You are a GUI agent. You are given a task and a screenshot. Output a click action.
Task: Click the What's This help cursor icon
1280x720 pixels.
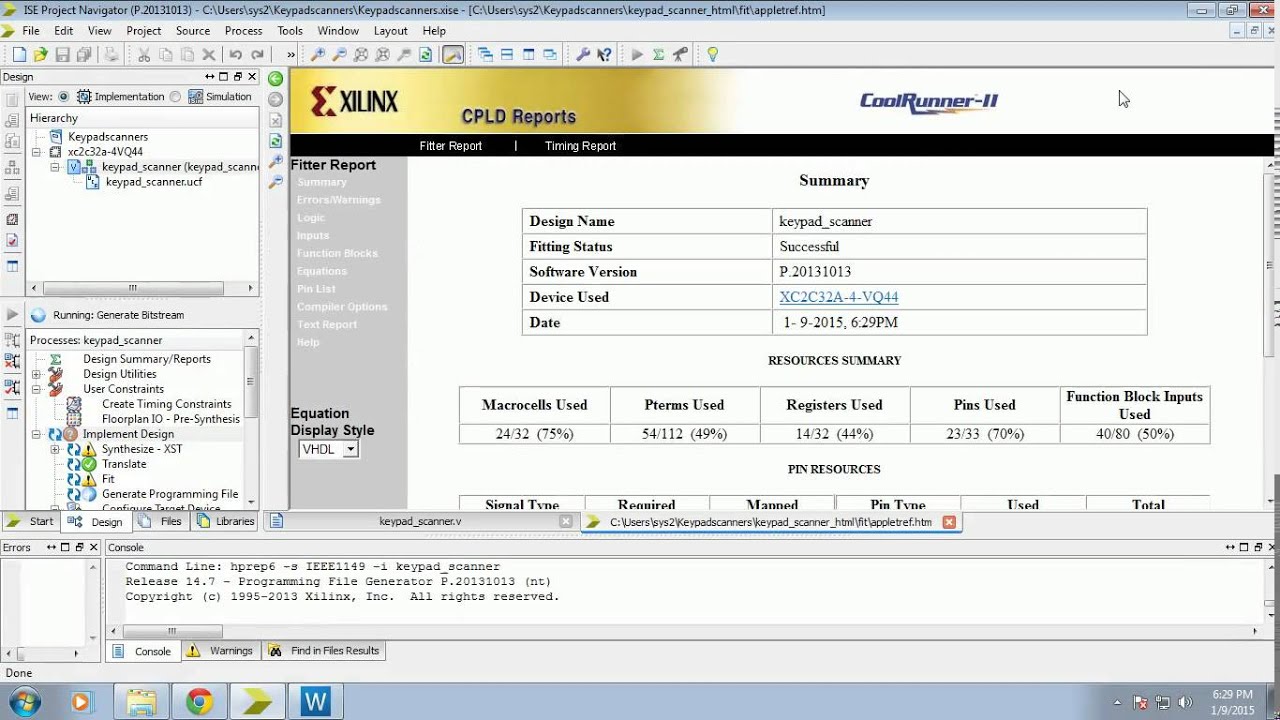coord(604,55)
